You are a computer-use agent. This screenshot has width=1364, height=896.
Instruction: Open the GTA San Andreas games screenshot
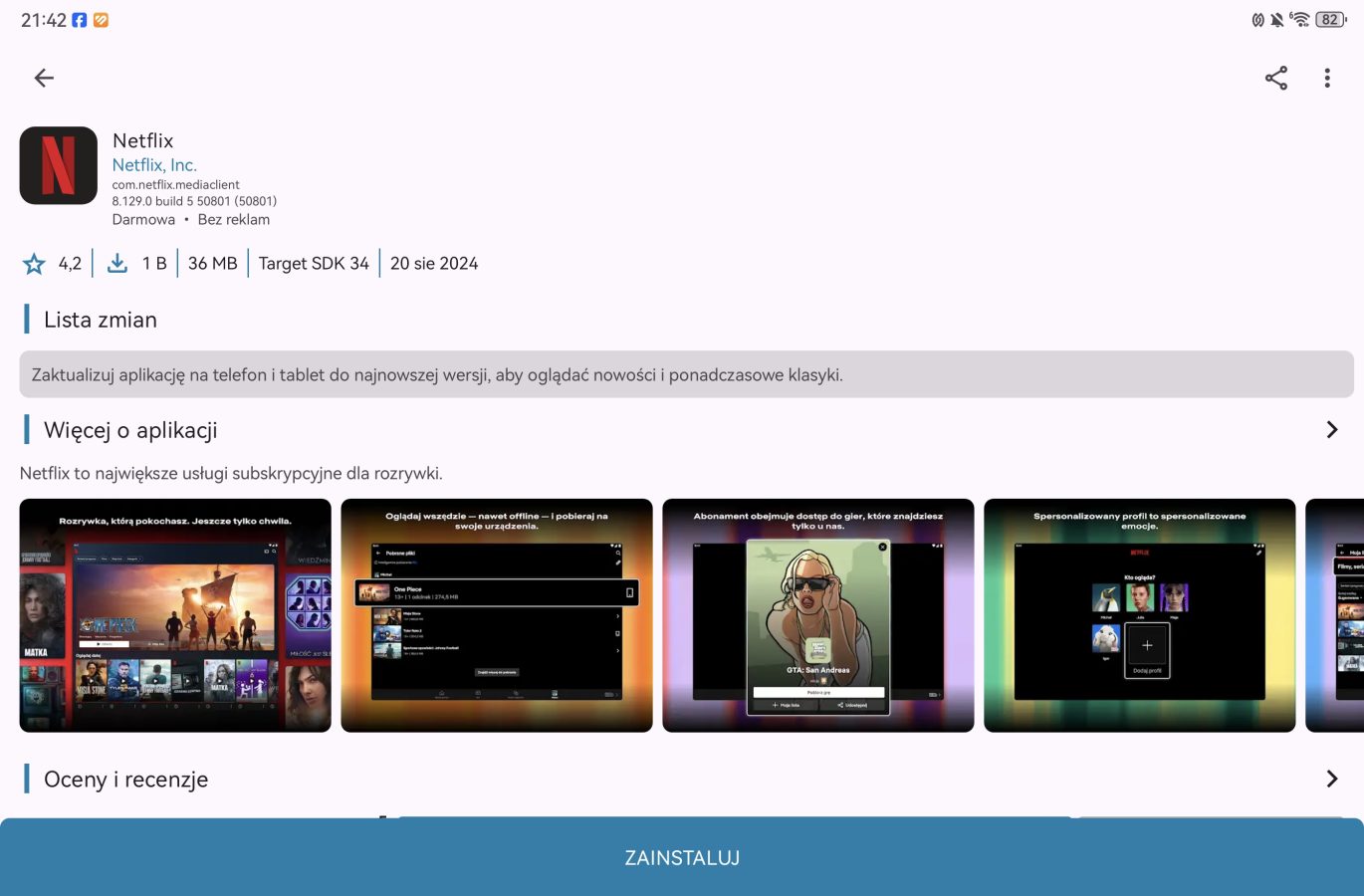tap(818, 615)
